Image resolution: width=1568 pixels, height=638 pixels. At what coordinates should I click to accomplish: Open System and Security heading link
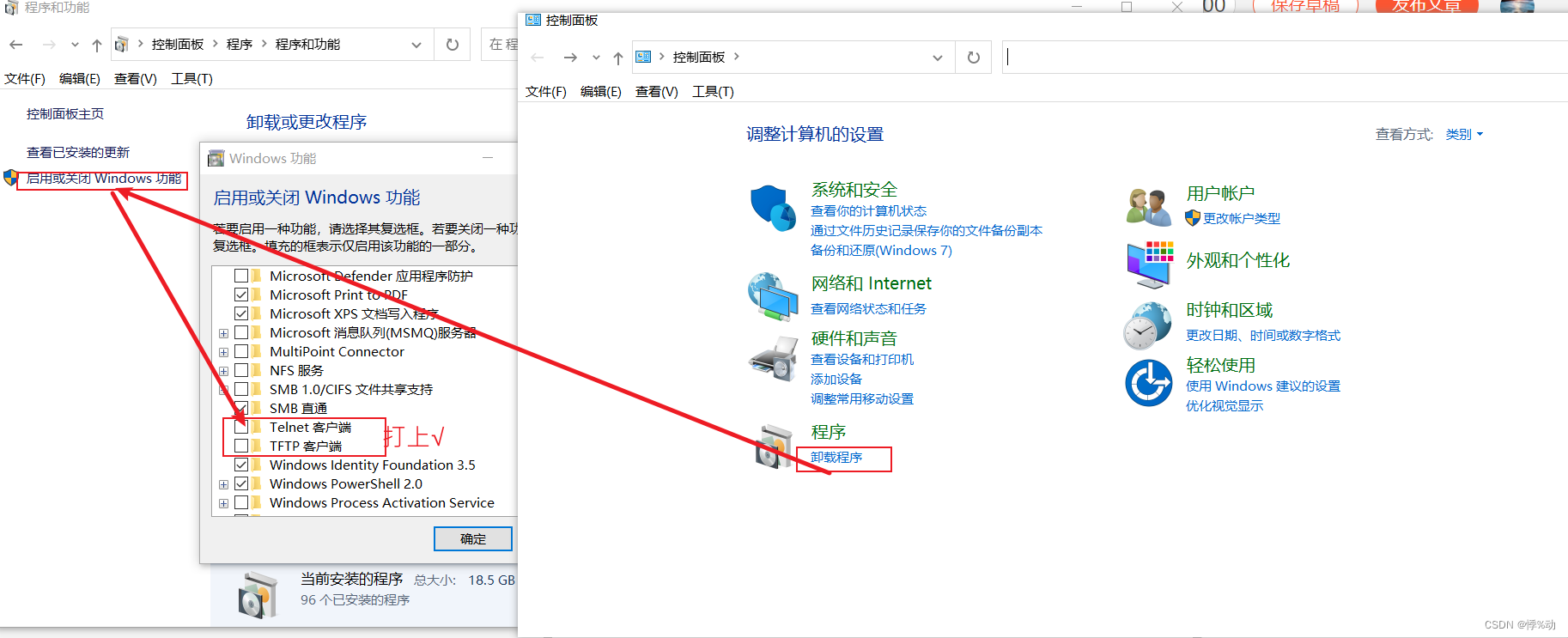tap(854, 190)
